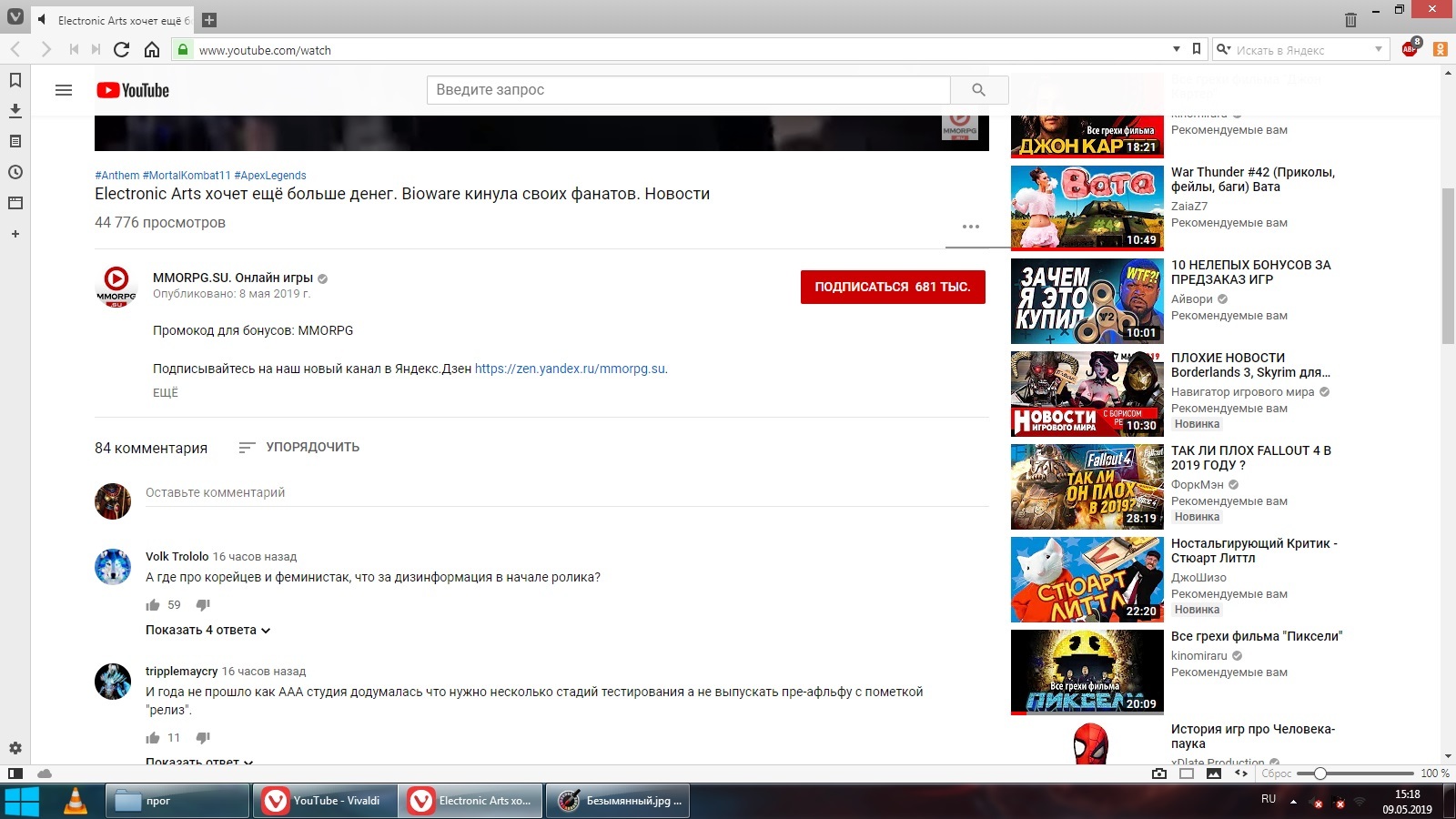The height and width of the screenshot is (819, 1456).
Task: Open History panel in sidebar
Action: click(15, 172)
